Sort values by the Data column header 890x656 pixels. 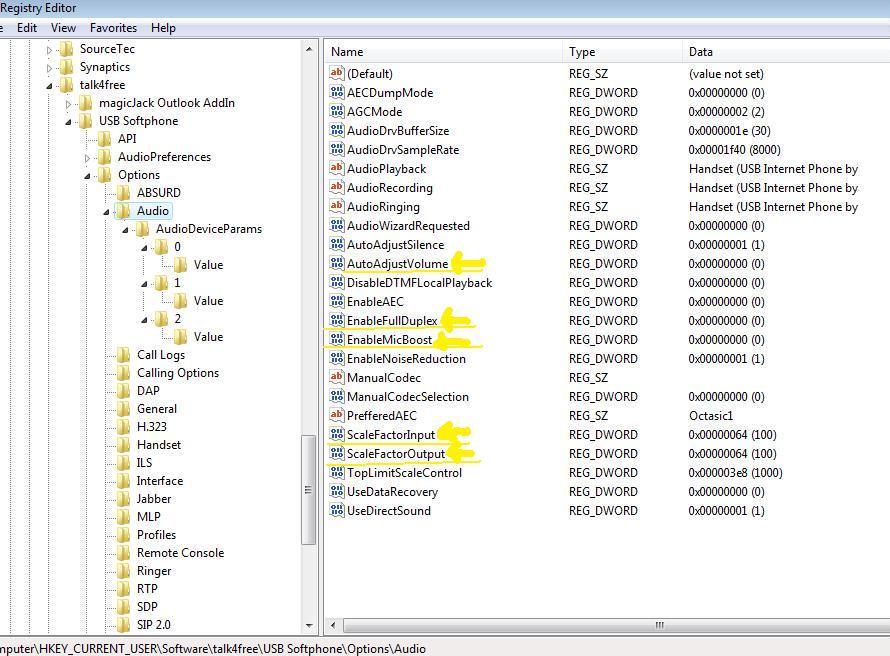[x=786, y=52]
